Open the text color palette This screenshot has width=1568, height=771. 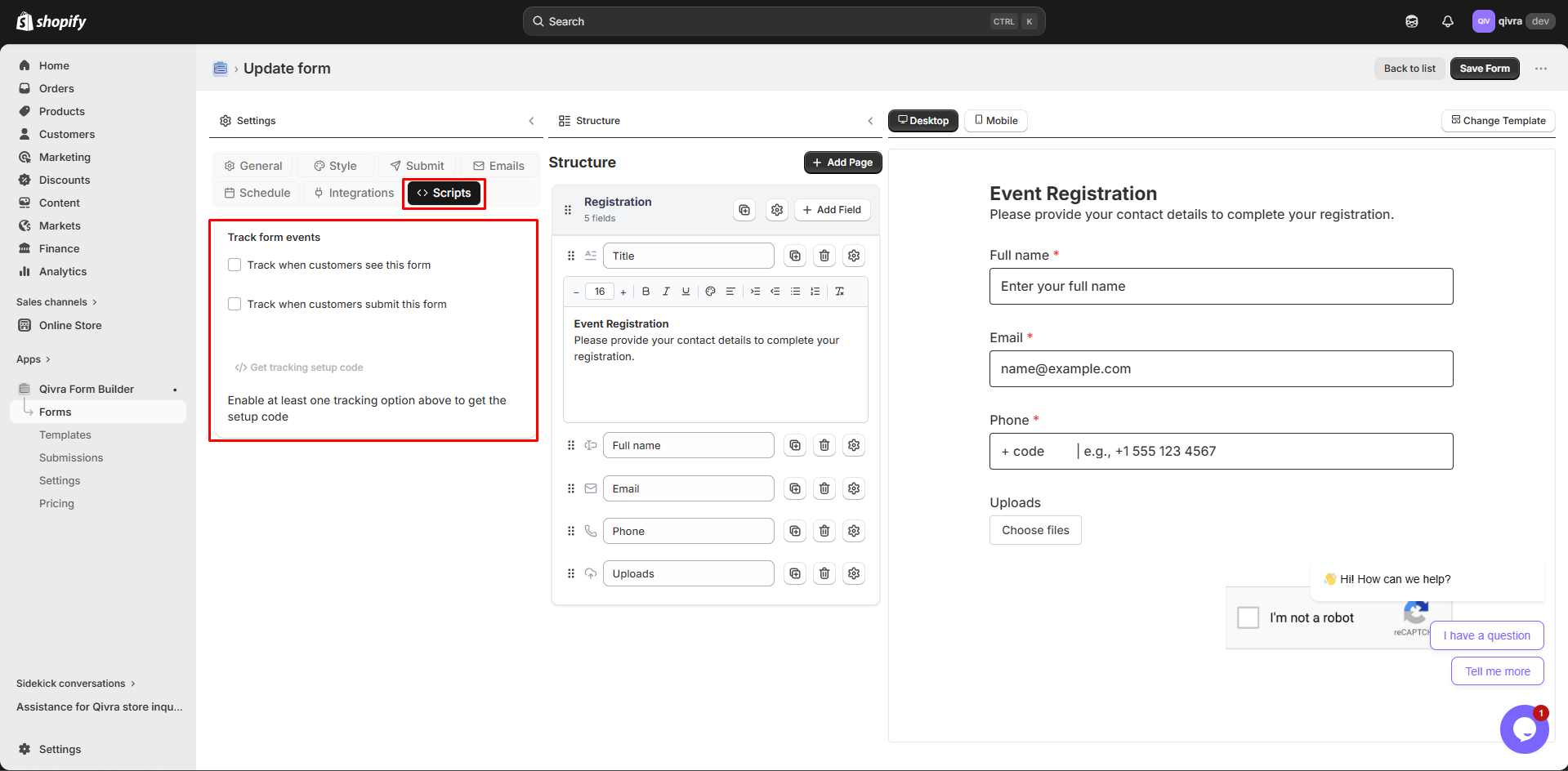pyautogui.click(x=710, y=292)
